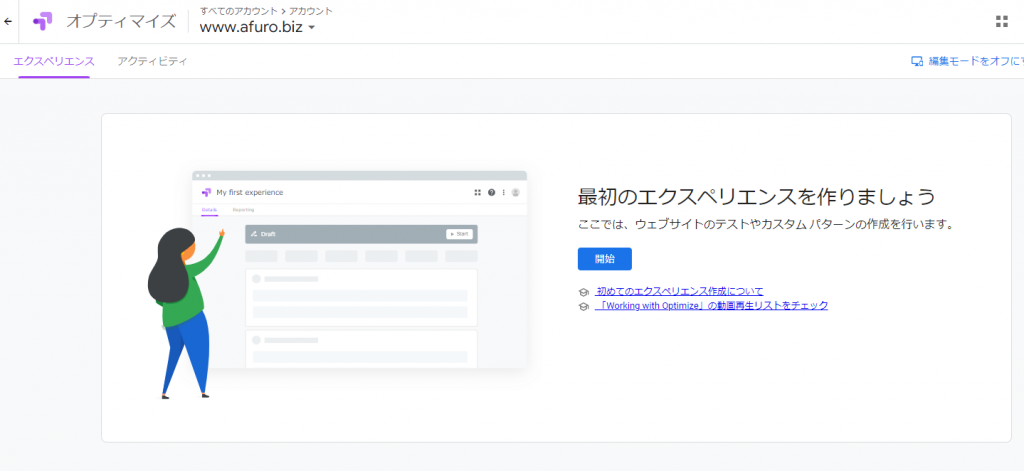1024x471 pixels.
Task: Click the 編集モードをオフに link
Action: (x=975, y=61)
